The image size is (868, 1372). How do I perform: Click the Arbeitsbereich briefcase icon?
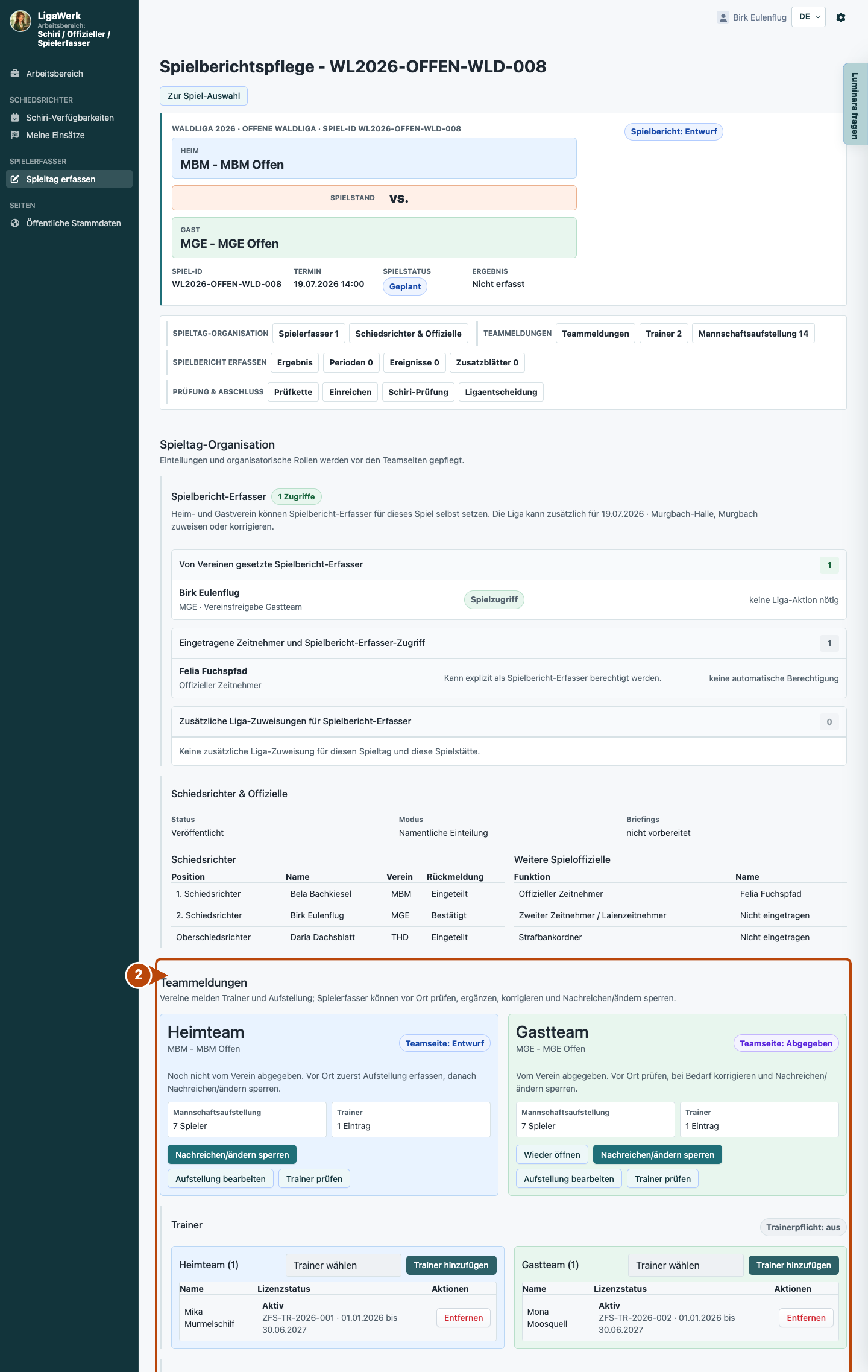click(x=15, y=74)
